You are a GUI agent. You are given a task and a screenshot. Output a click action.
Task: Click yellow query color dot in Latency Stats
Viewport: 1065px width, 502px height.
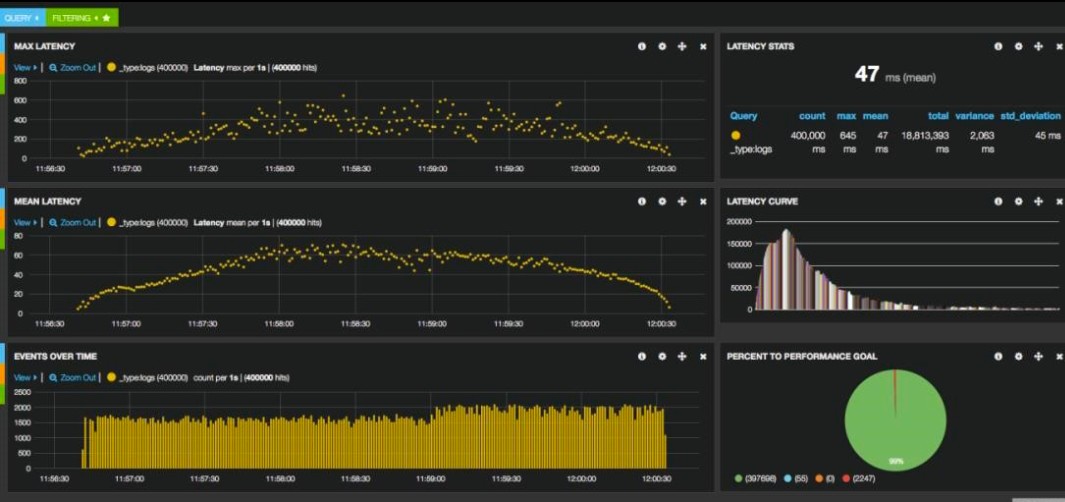[x=736, y=135]
